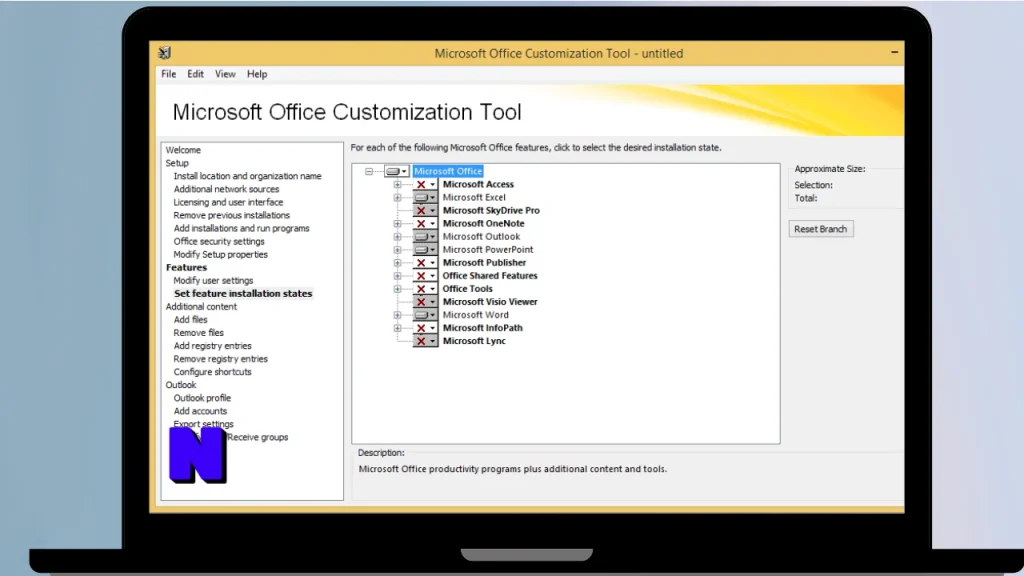
Task: Open install state dropdown for Microsoft Word
Action: click(x=425, y=315)
